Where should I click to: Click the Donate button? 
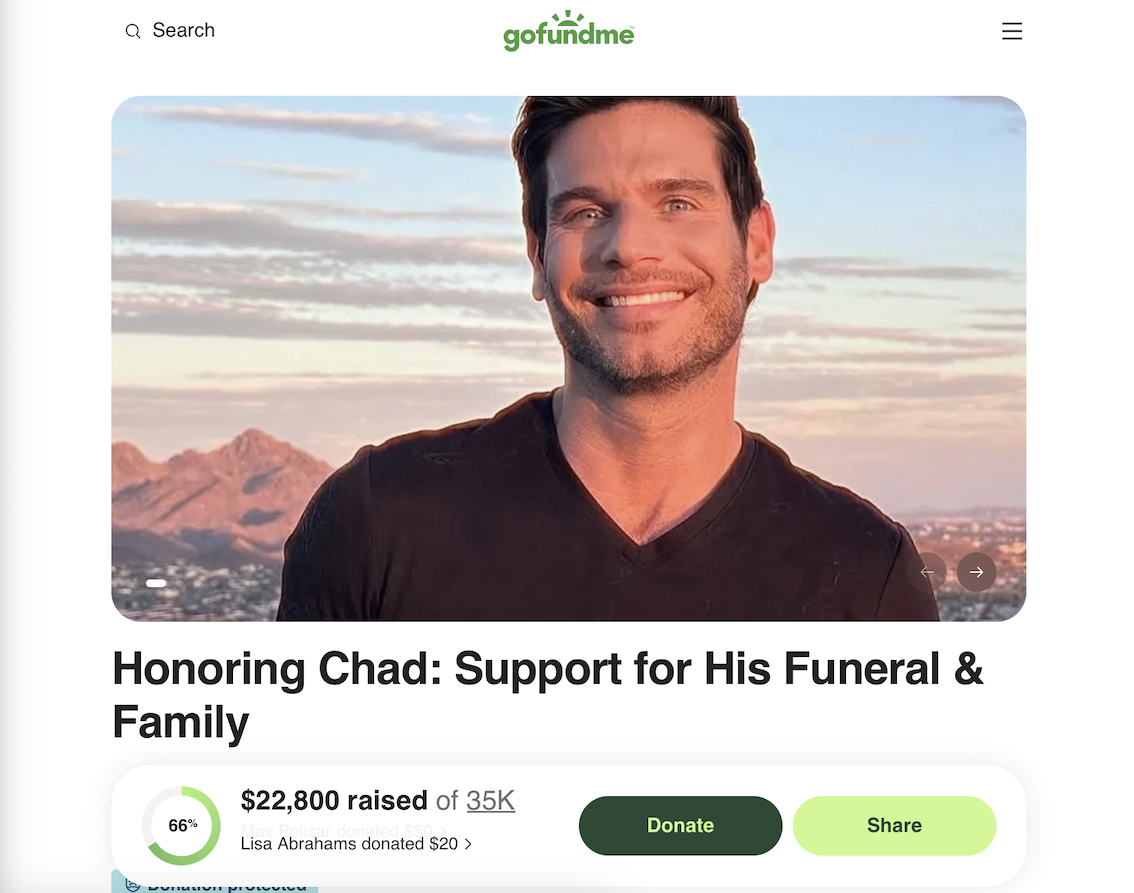click(x=680, y=825)
